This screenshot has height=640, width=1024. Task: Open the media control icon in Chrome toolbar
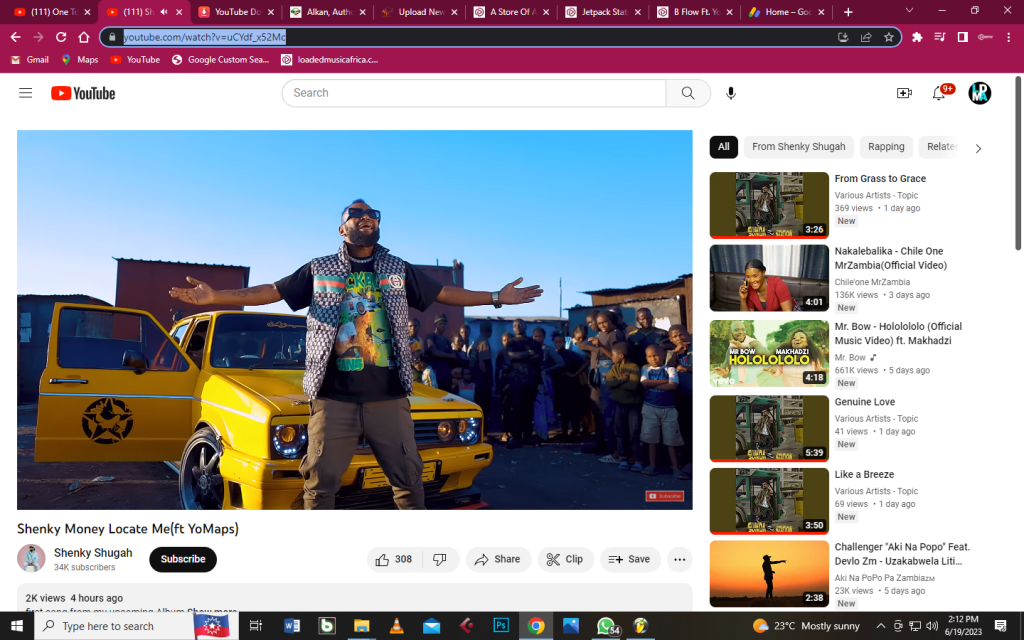[940, 37]
